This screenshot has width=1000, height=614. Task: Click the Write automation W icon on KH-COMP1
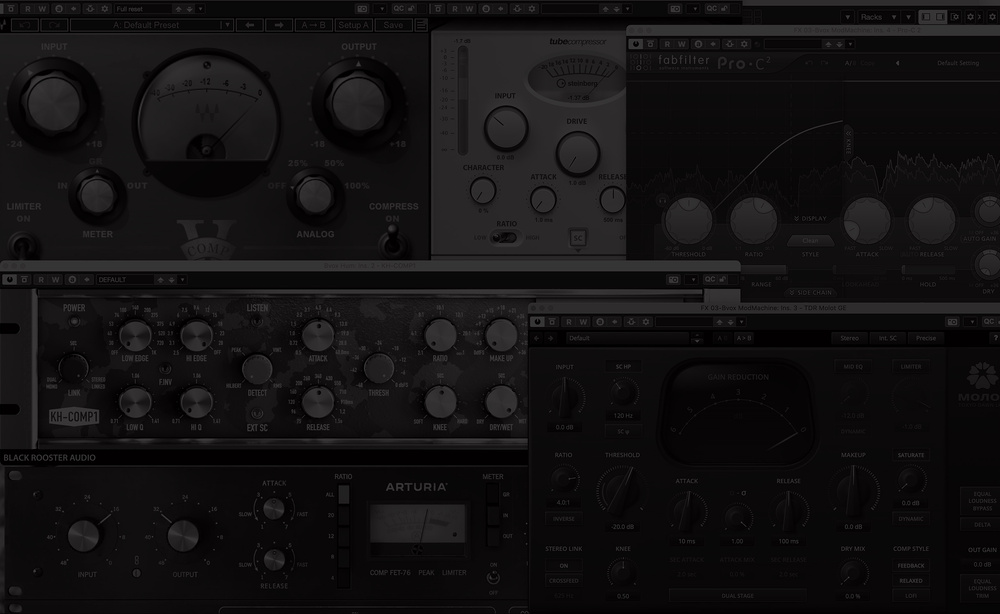[x=55, y=280]
